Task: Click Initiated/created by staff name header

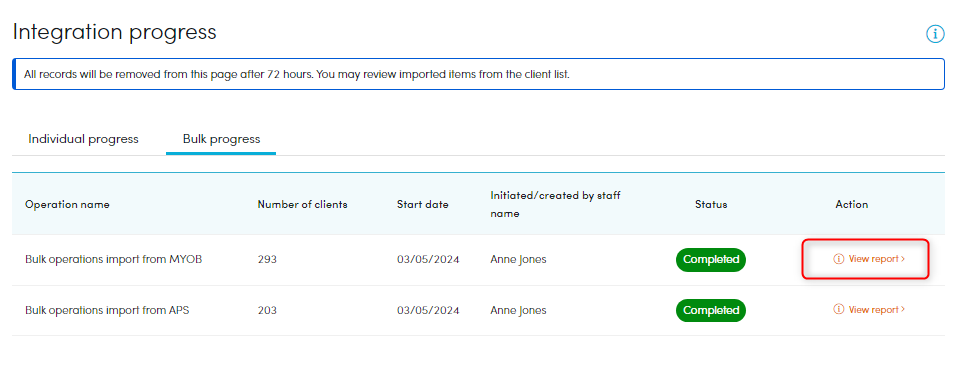Action: pyautogui.click(x=556, y=204)
